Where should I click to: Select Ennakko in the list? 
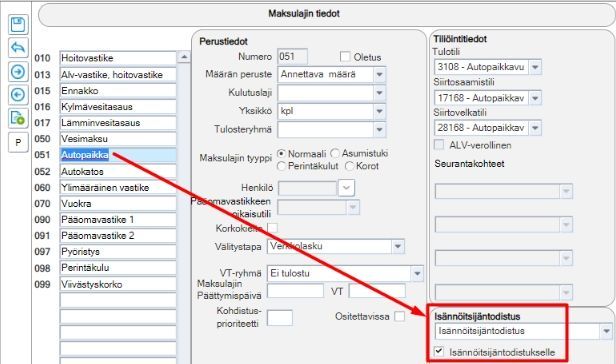[118, 91]
